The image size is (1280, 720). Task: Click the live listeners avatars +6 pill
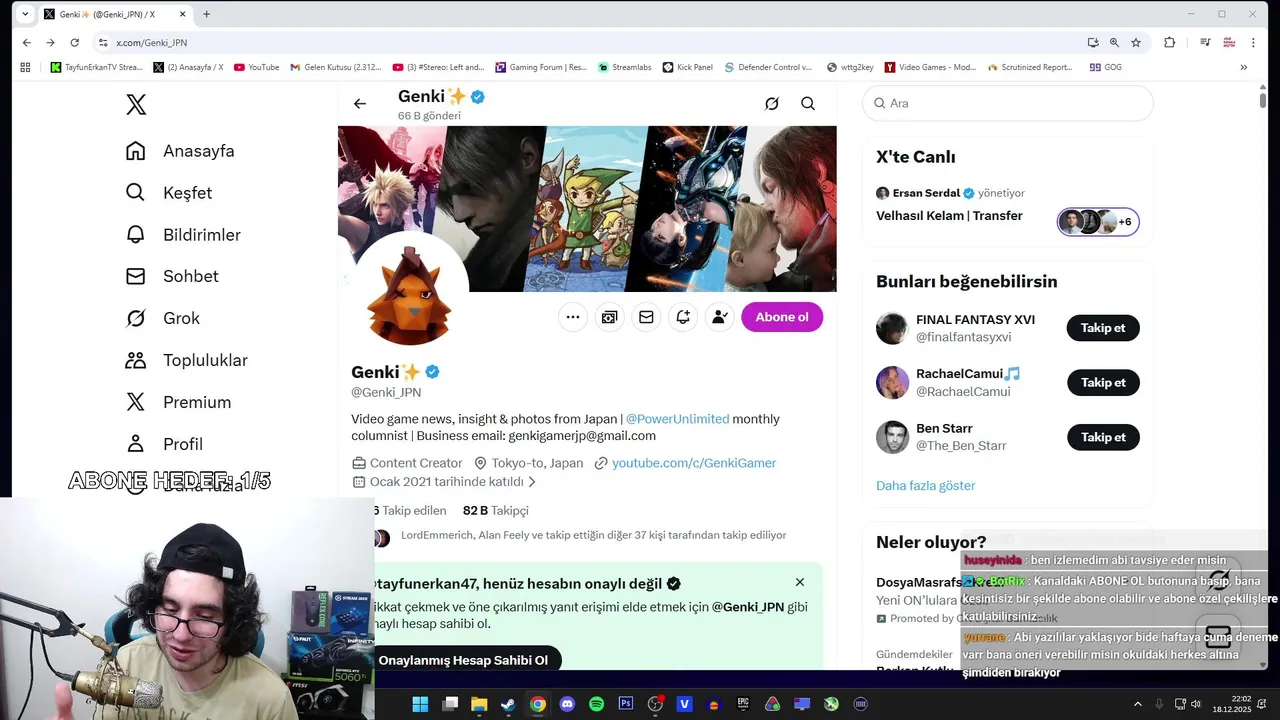coord(1098,222)
